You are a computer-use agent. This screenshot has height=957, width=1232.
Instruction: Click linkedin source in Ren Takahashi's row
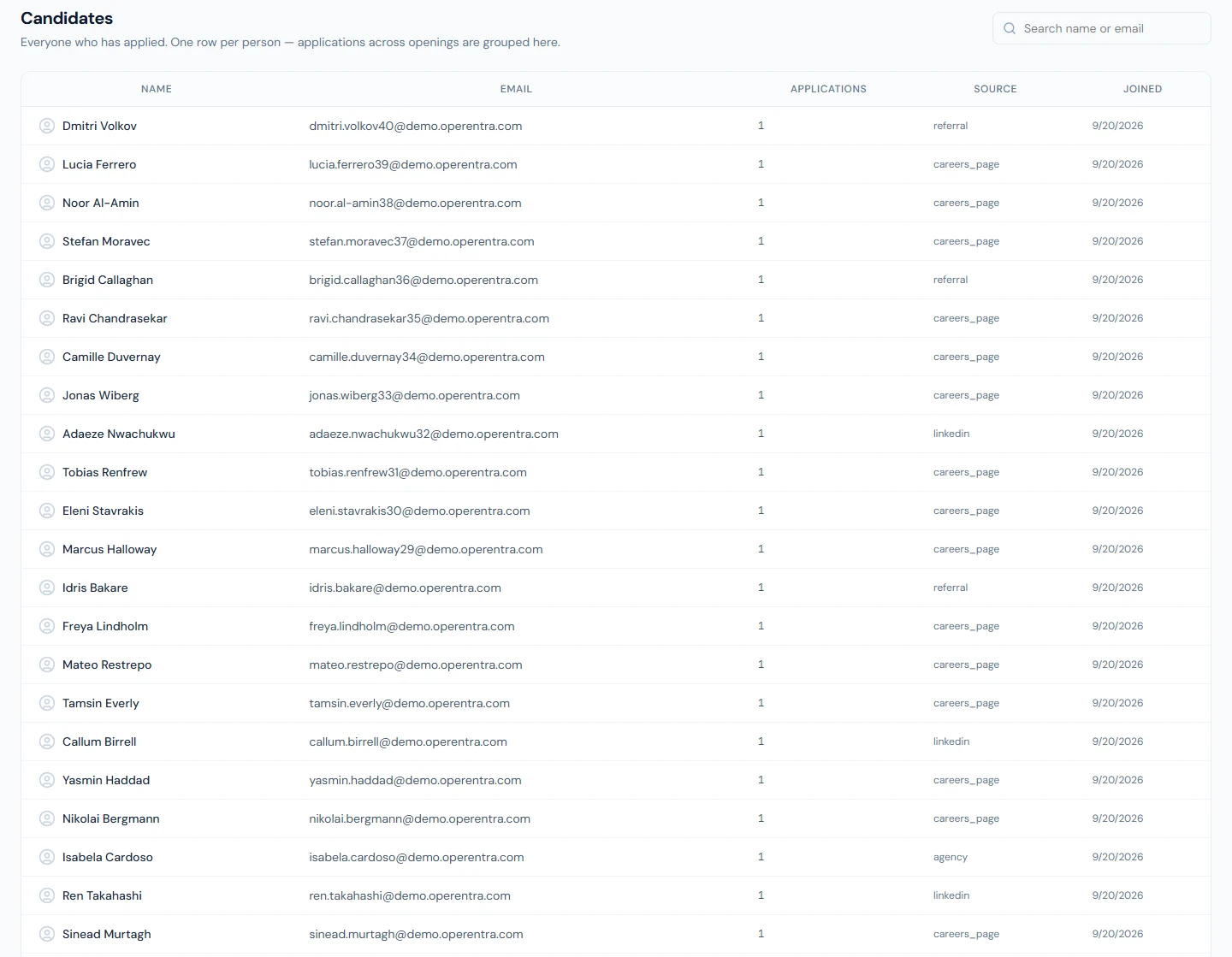coord(951,895)
